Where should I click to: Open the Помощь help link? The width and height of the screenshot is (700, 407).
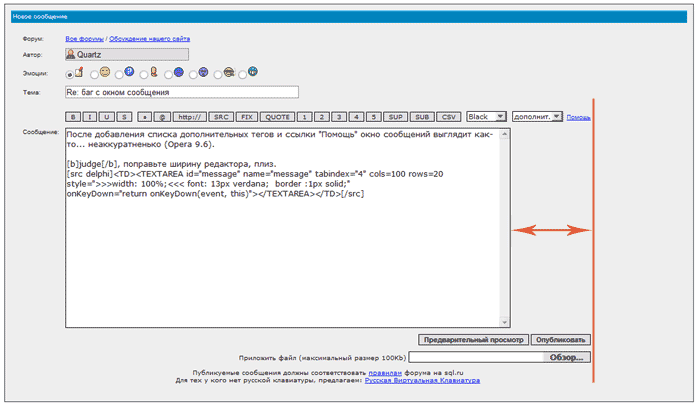coord(578,118)
